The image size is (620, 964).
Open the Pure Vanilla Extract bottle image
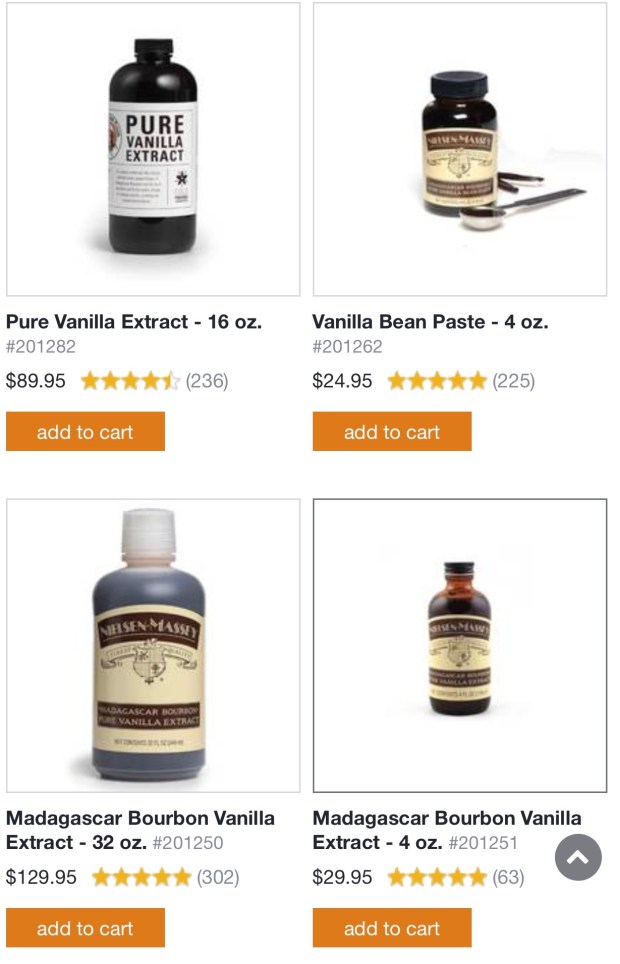[153, 149]
